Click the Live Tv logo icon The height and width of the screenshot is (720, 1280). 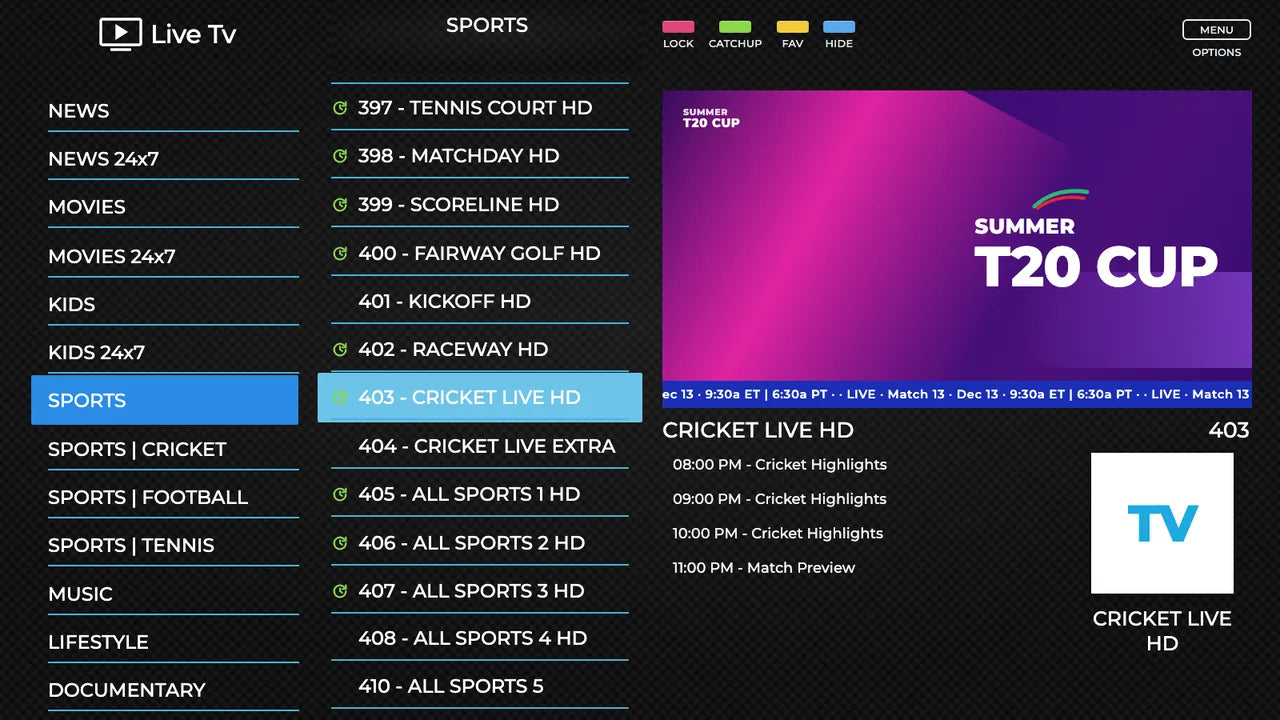coord(120,34)
